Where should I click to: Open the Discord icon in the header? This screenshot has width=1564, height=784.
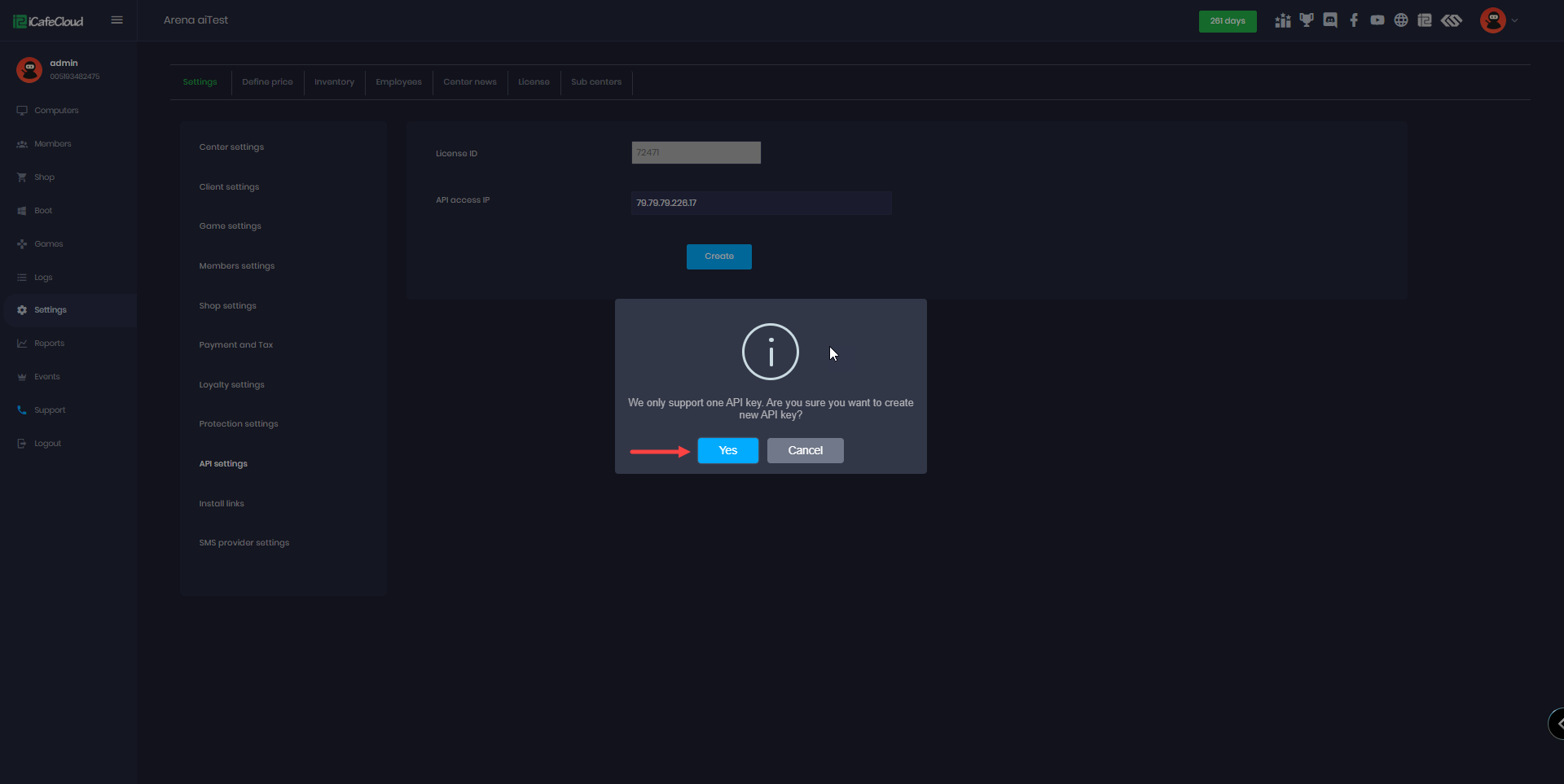point(1330,20)
